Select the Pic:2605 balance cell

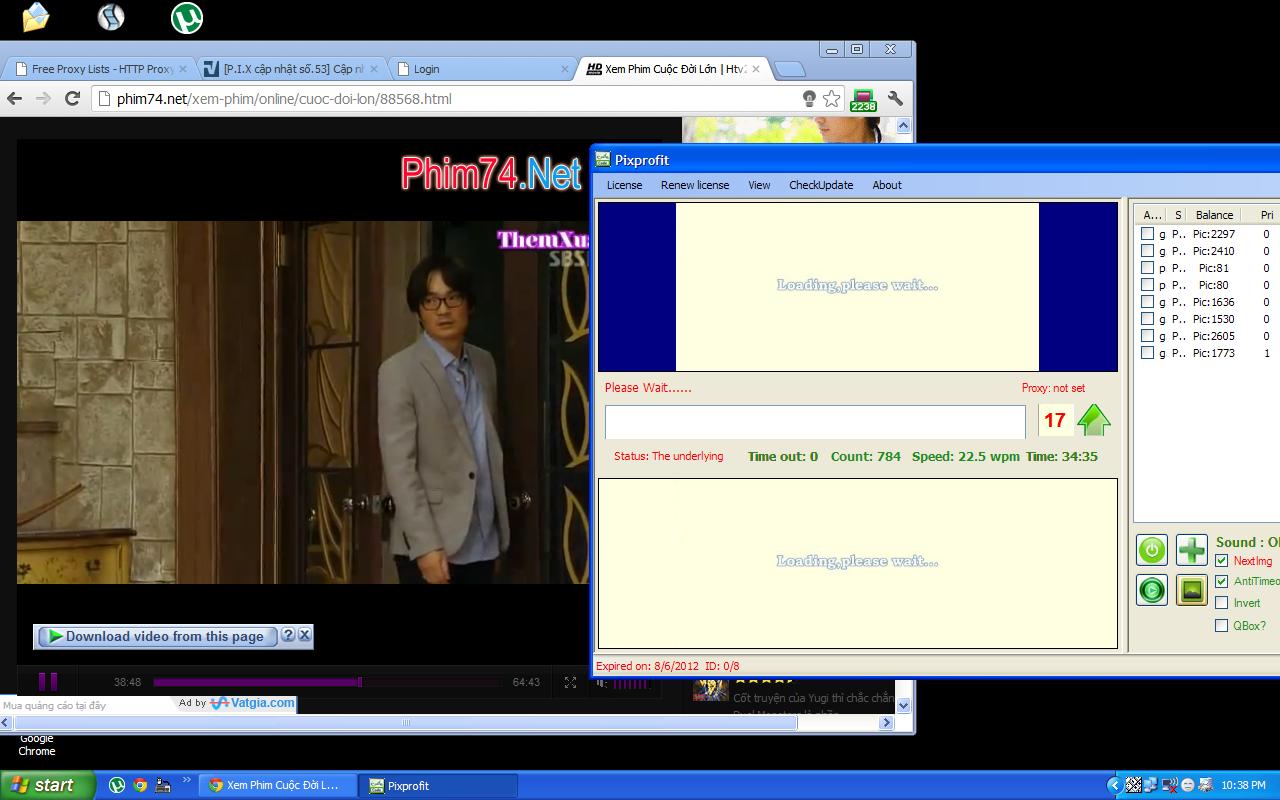click(1214, 336)
